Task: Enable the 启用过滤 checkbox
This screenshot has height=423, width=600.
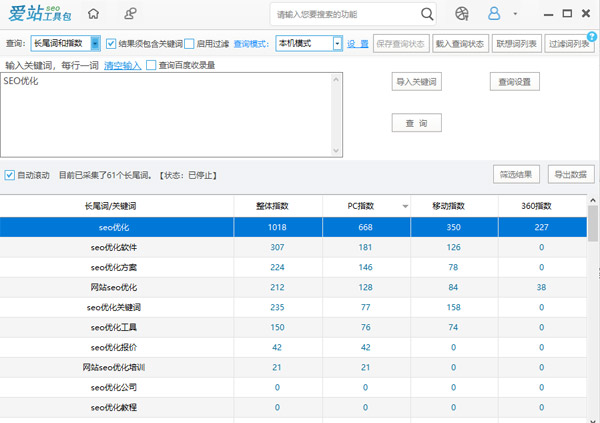Action: 189,44
